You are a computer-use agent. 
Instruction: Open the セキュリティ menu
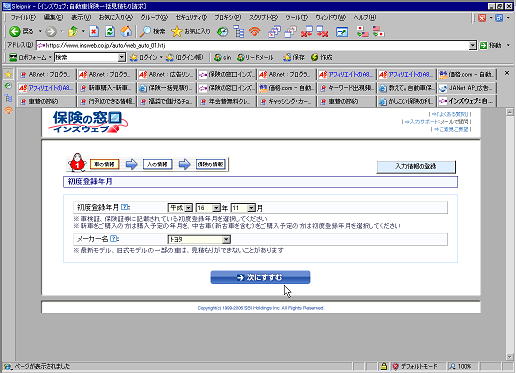(191, 17)
